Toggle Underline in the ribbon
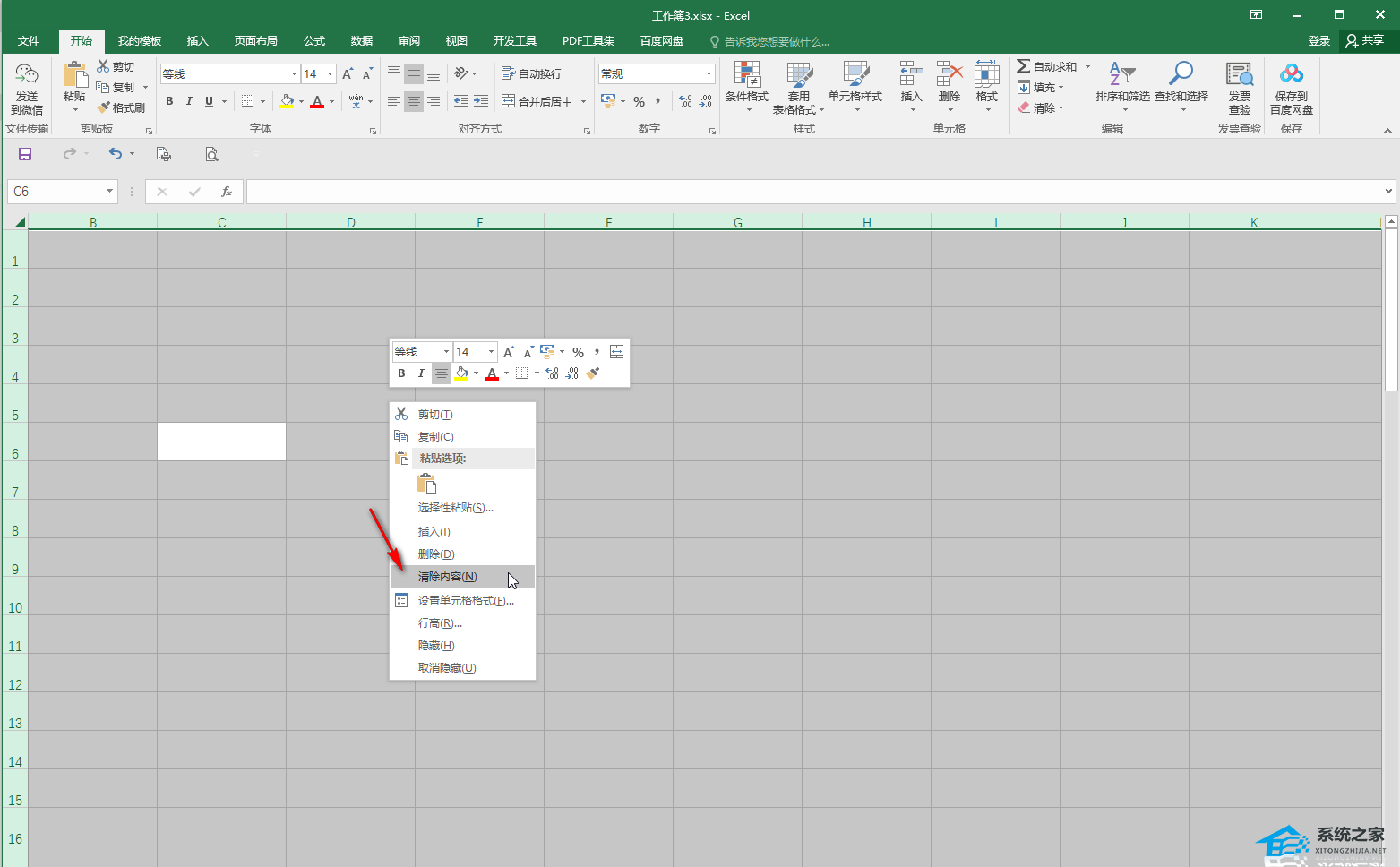Viewport: 1400px width, 867px height. coord(209,101)
